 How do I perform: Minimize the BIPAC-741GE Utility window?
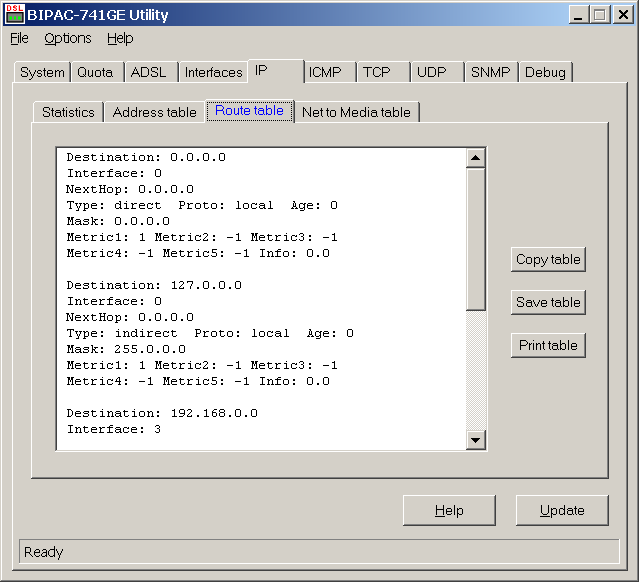pos(578,15)
